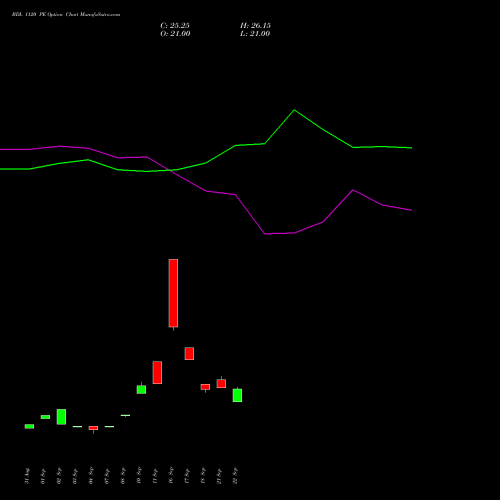The width and height of the screenshot is (500, 500).
Task: Select the green candlestick on 10 Sep
Action: [141, 389]
